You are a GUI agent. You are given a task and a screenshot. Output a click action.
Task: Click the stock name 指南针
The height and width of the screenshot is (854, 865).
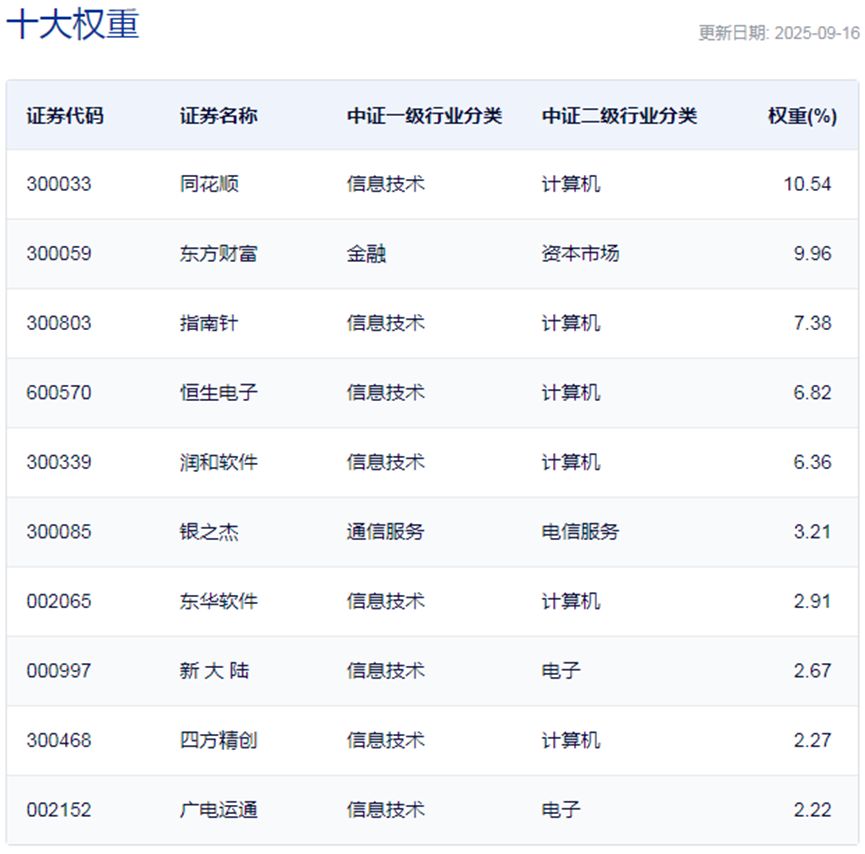(209, 323)
